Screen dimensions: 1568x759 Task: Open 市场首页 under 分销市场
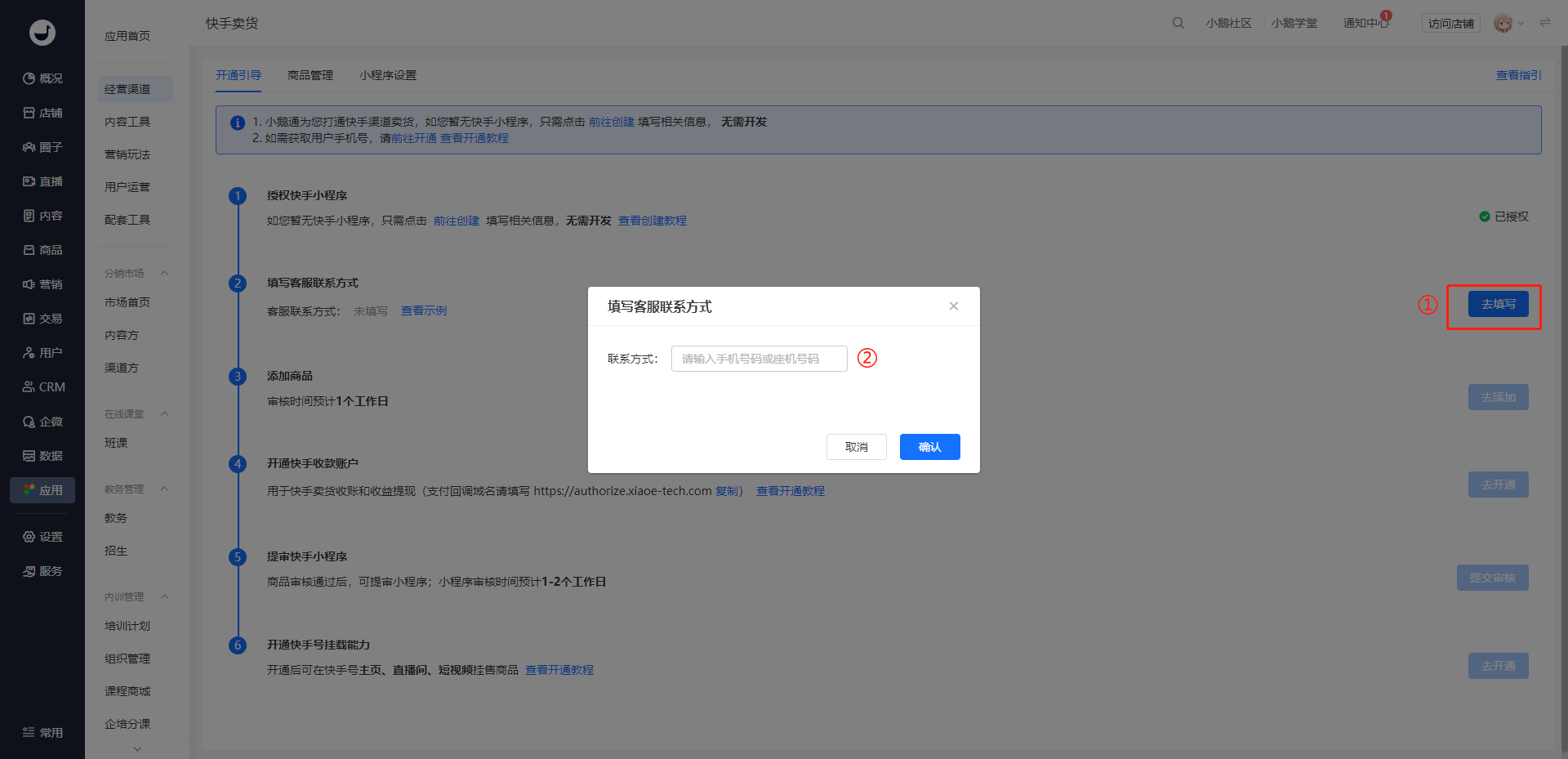pos(127,302)
